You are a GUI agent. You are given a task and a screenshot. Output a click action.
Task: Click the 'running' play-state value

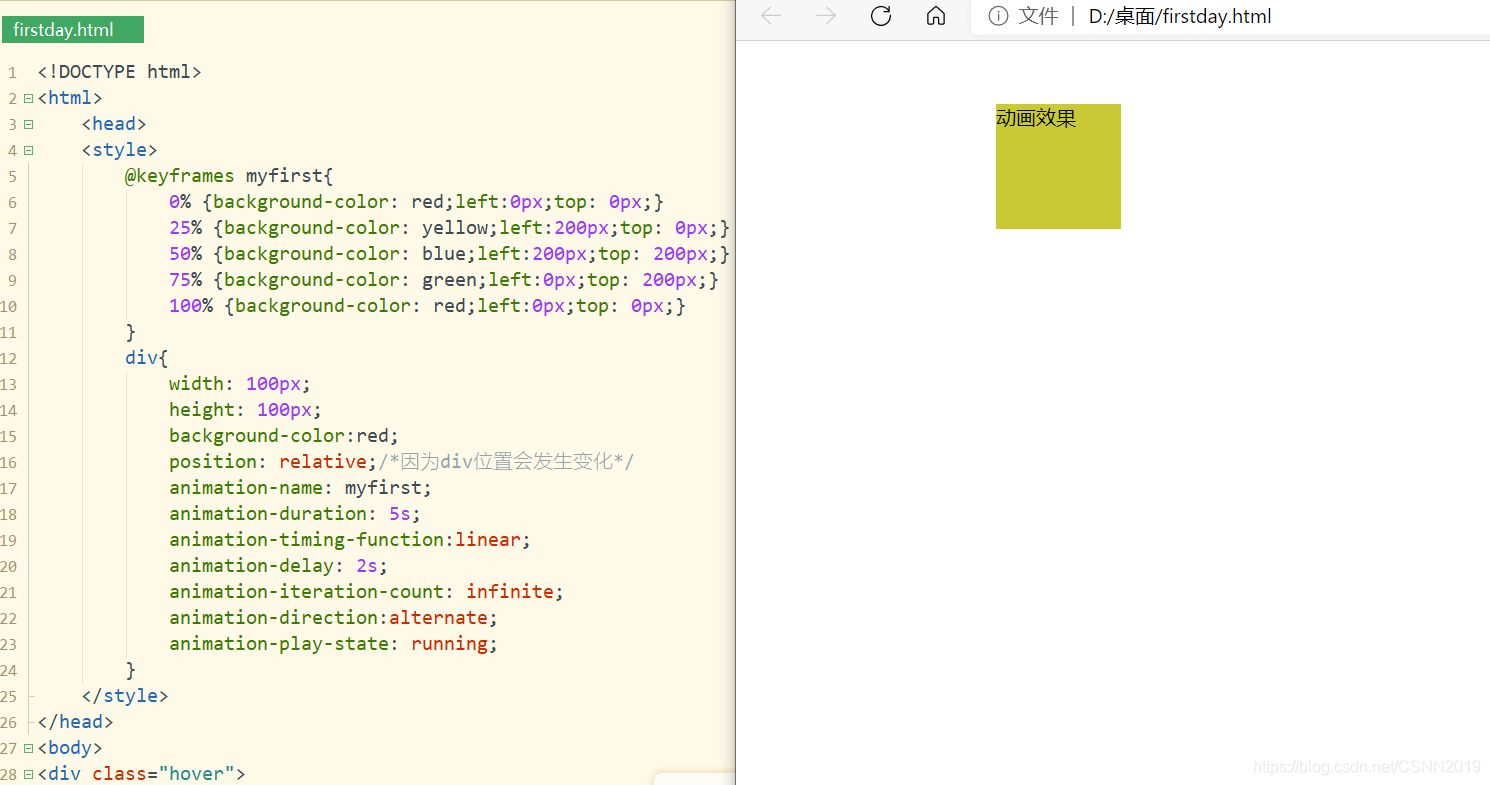[449, 644]
